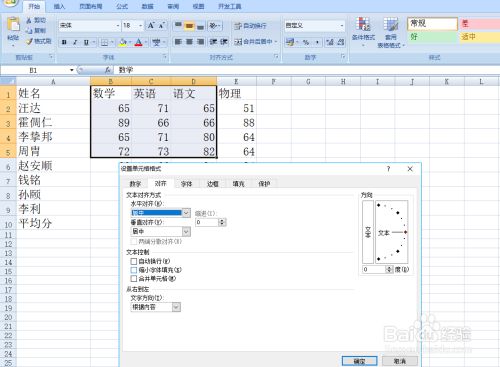Switch to the Formulas ribbon tab
500x367 pixels.
click(122, 6)
